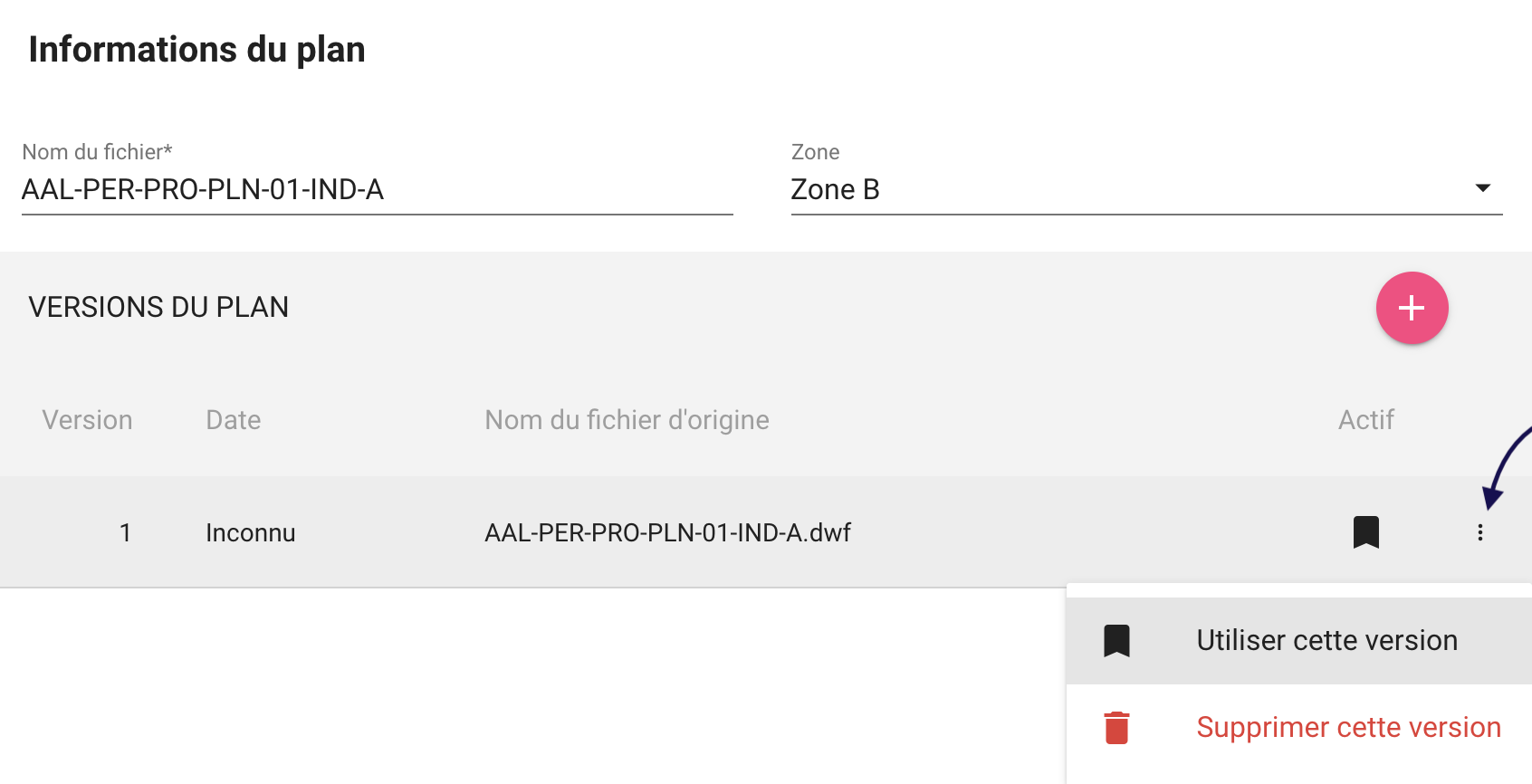Click the 'Nom du fichier d'origine' column header

click(x=627, y=420)
